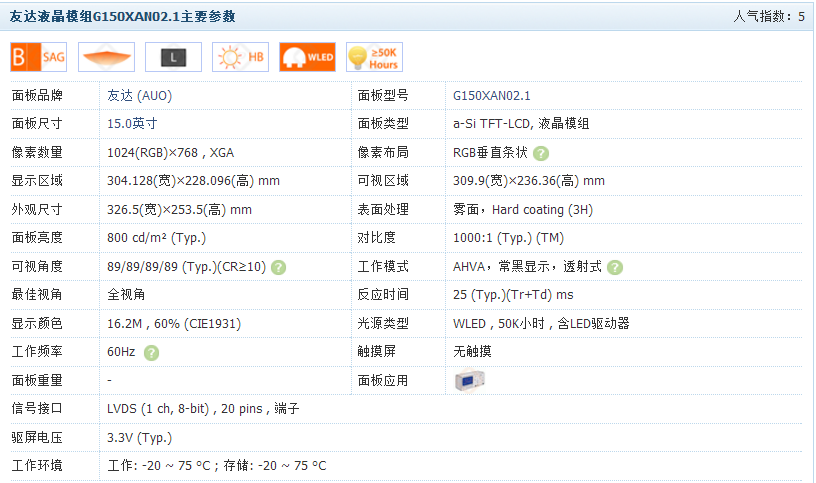
Task: Open the panel application thumbnail image
Action: pyautogui.click(x=469, y=381)
